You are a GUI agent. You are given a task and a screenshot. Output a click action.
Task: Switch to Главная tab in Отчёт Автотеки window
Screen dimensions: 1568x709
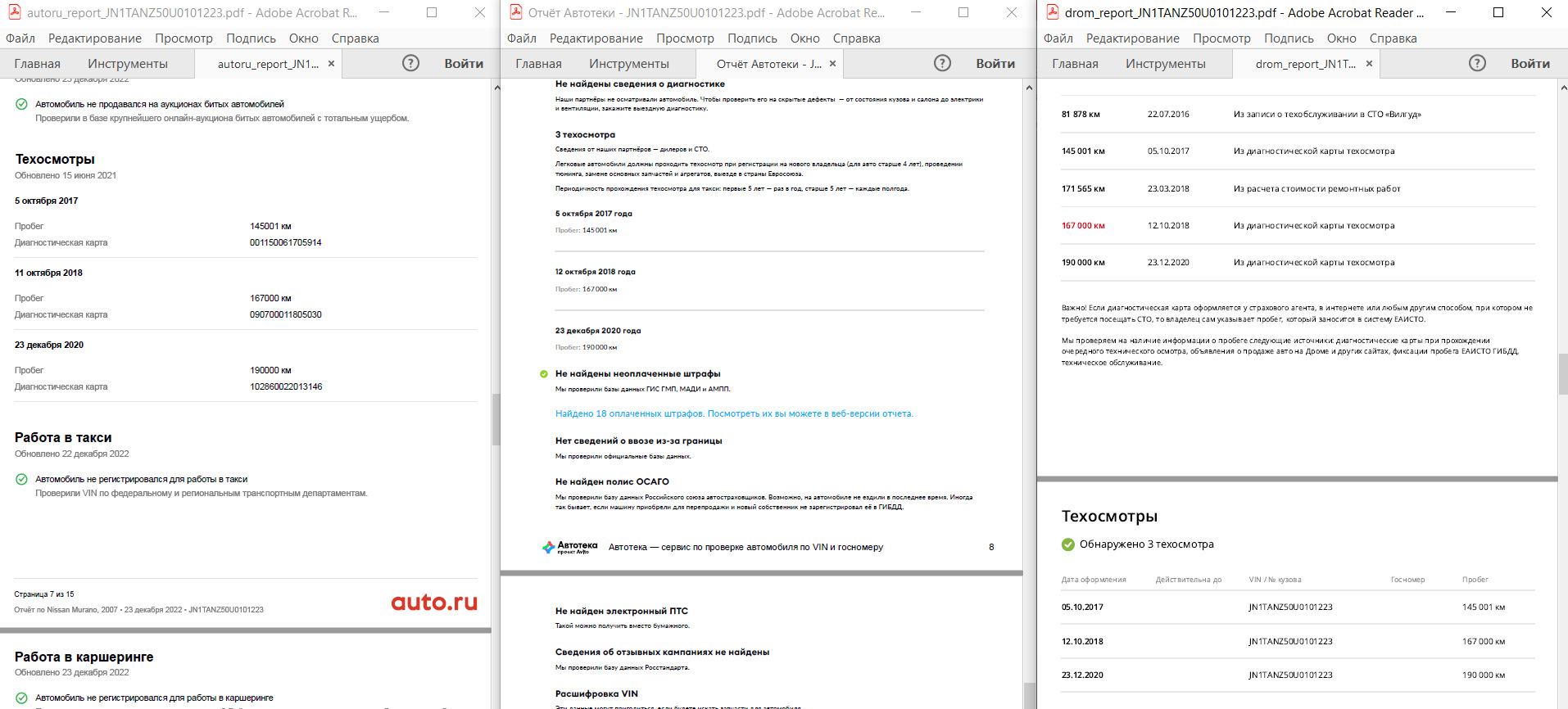click(x=539, y=64)
